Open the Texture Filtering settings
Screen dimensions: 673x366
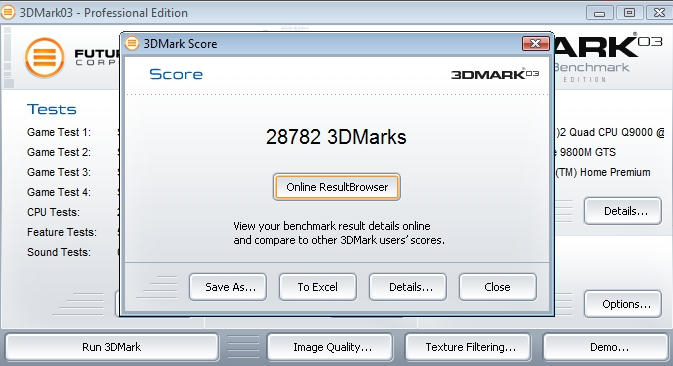(468, 347)
